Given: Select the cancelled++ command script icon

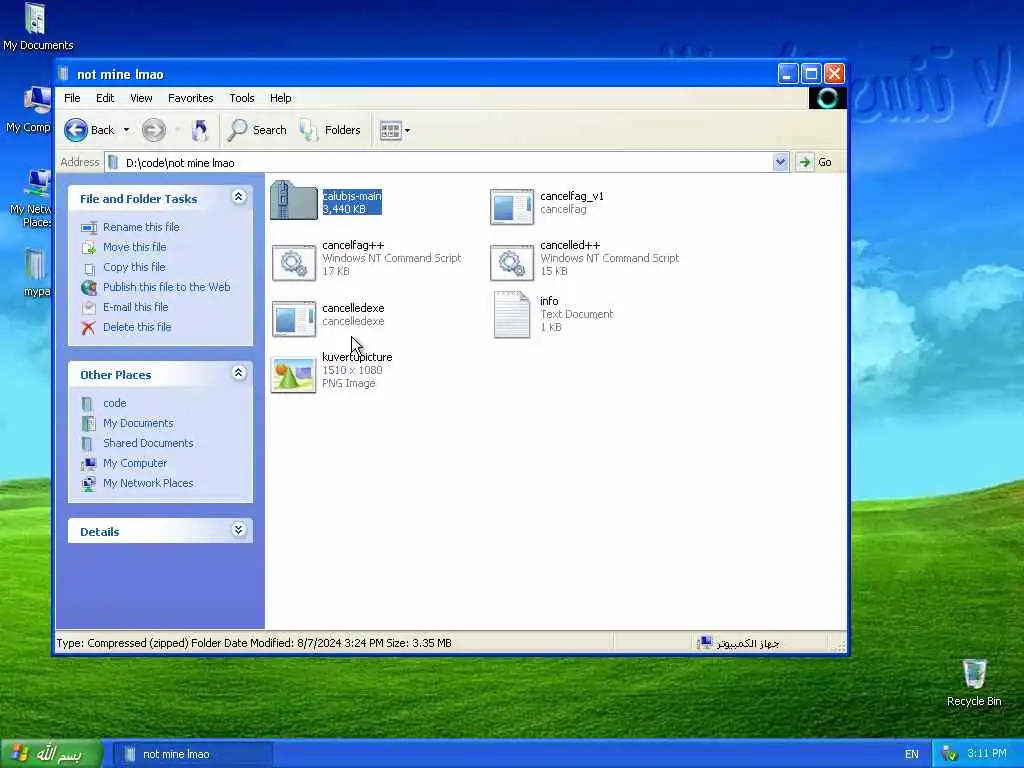Looking at the screenshot, I should pyautogui.click(x=512, y=263).
